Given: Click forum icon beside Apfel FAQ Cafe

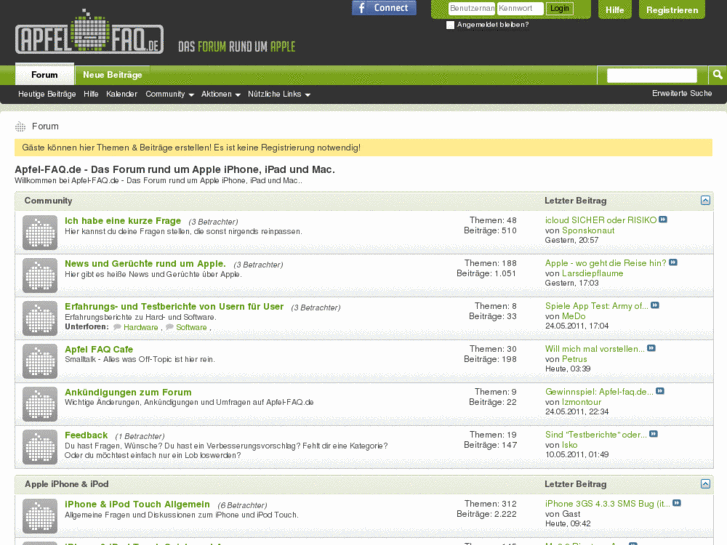Looking at the screenshot, I should click(40, 361).
